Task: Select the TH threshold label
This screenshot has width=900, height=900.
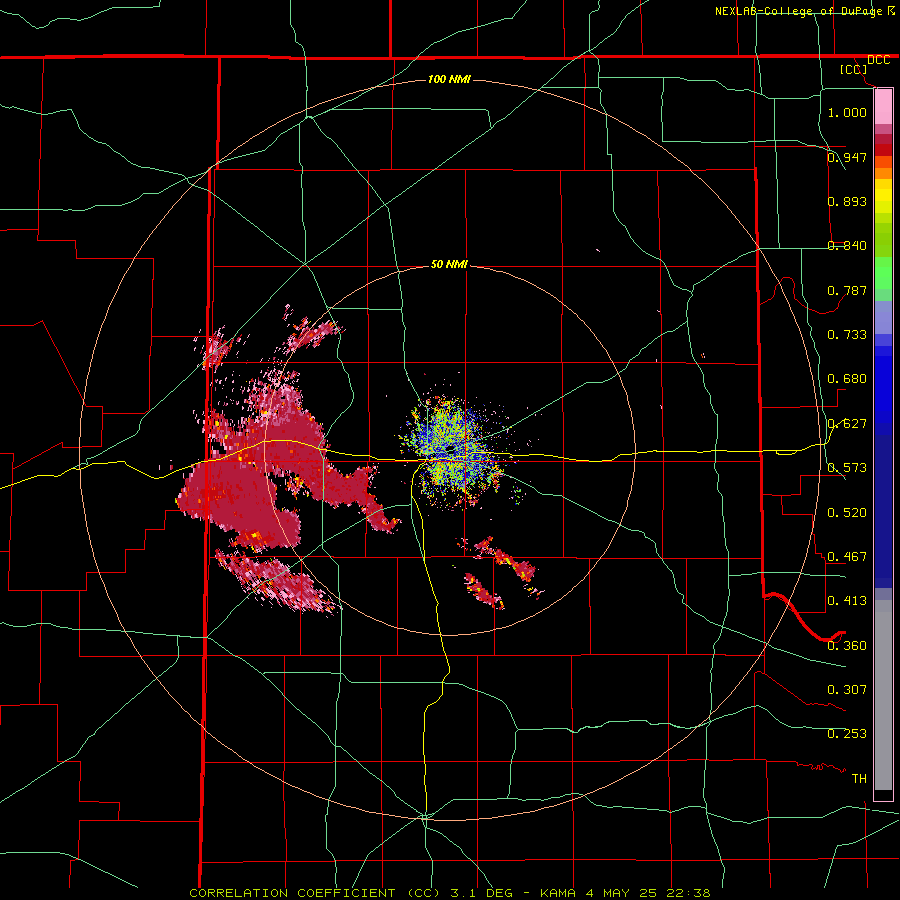Action: (859, 778)
